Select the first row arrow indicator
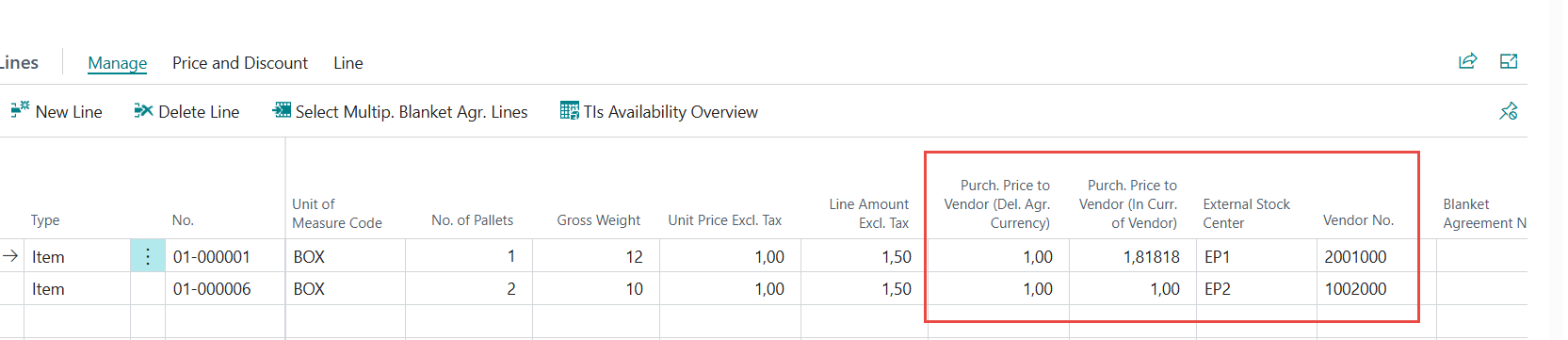 [10, 256]
